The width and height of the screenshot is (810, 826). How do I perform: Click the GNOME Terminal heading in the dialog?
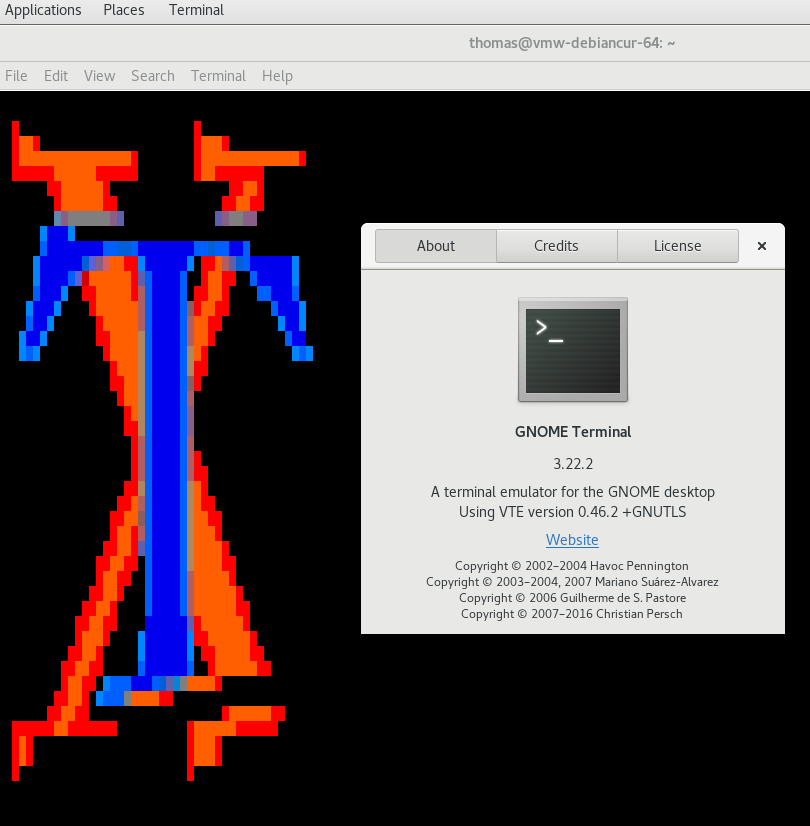pos(572,432)
